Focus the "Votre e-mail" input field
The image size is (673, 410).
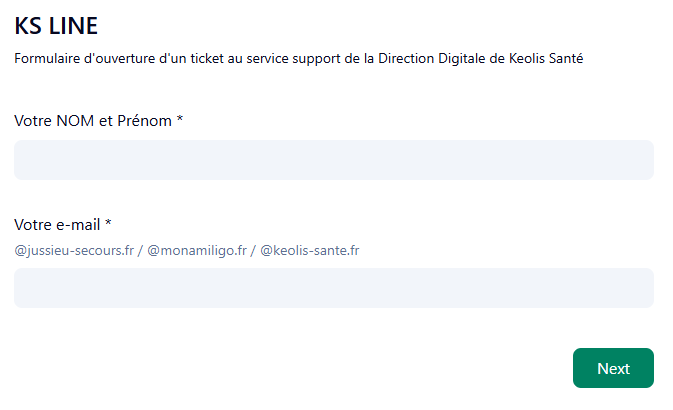point(333,288)
